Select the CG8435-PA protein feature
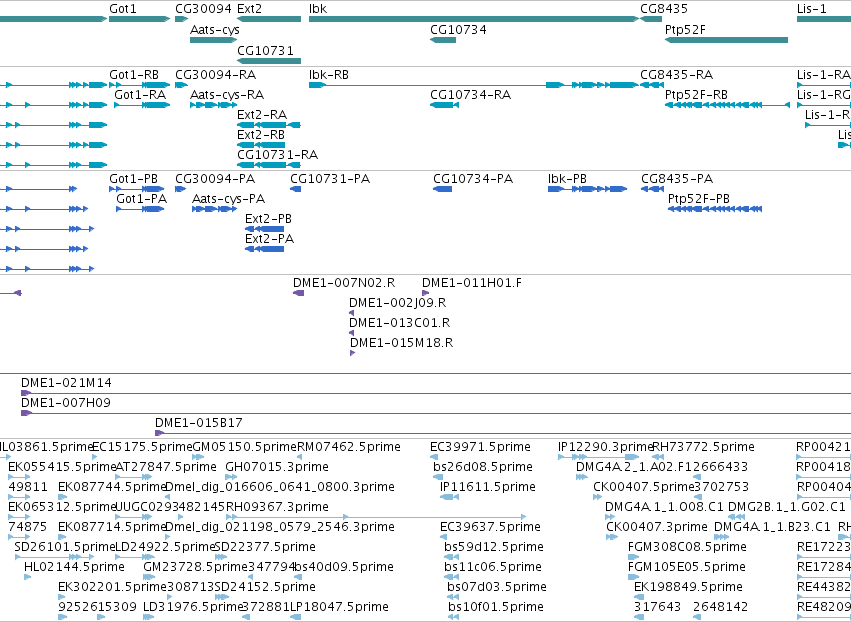 [x=652, y=189]
